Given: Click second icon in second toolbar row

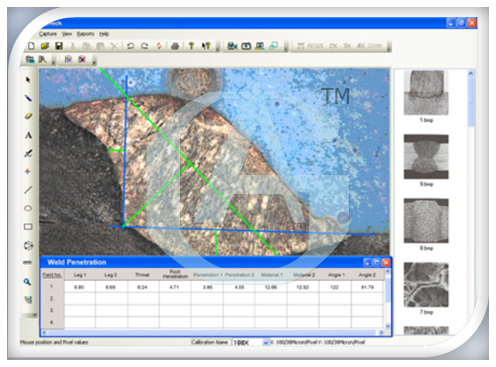Looking at the screenshot, I should point(43,59).
